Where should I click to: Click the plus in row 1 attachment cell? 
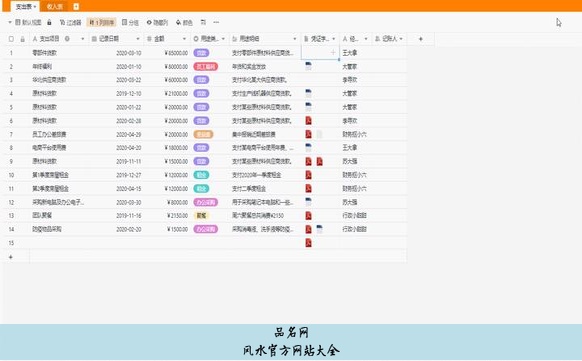coord(333,53)
